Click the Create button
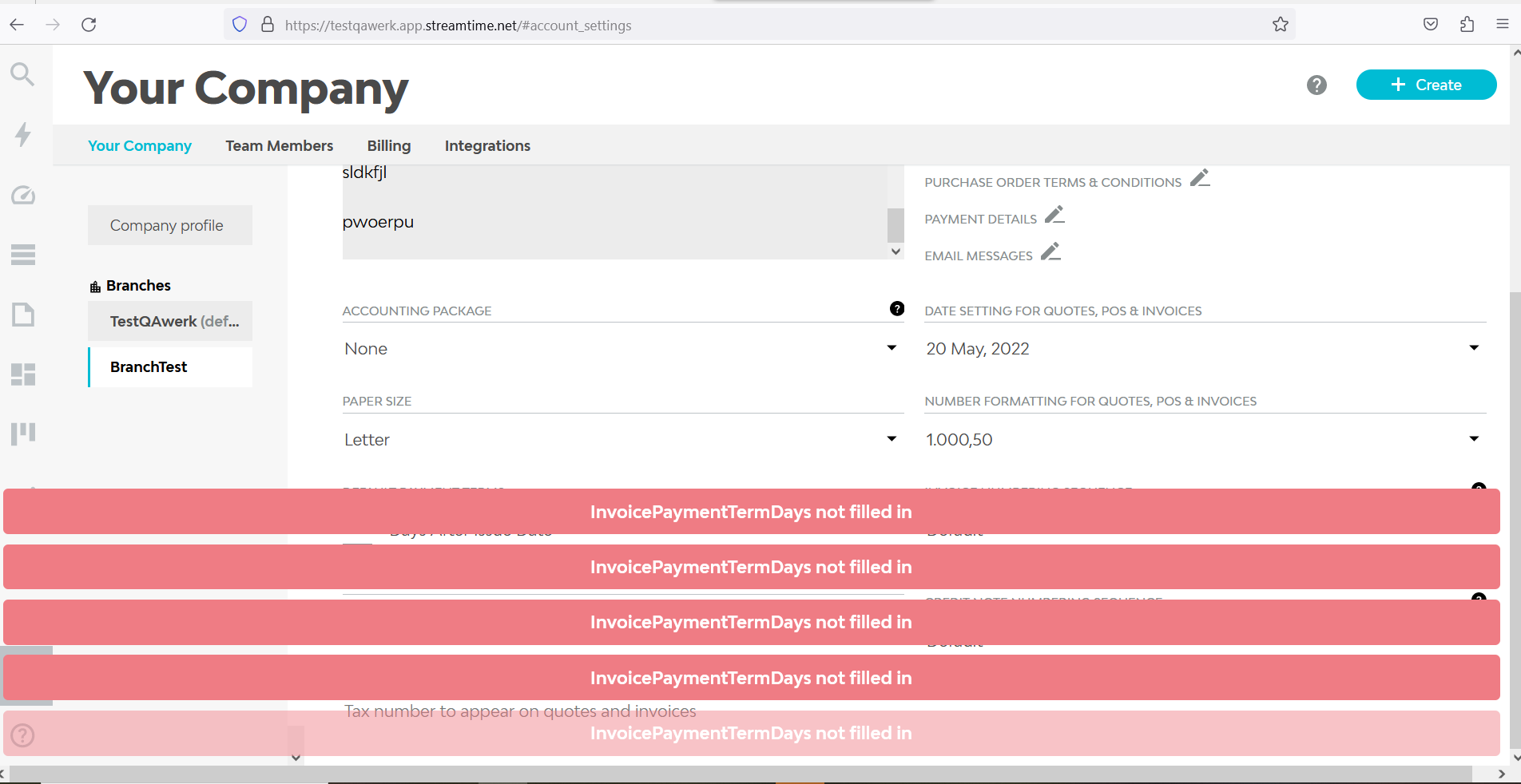The image size is (1521, 784). click(1426, 85)
